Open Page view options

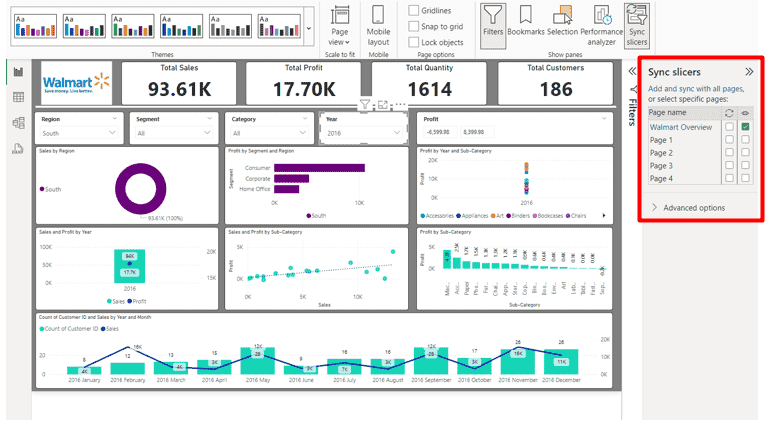339,26
